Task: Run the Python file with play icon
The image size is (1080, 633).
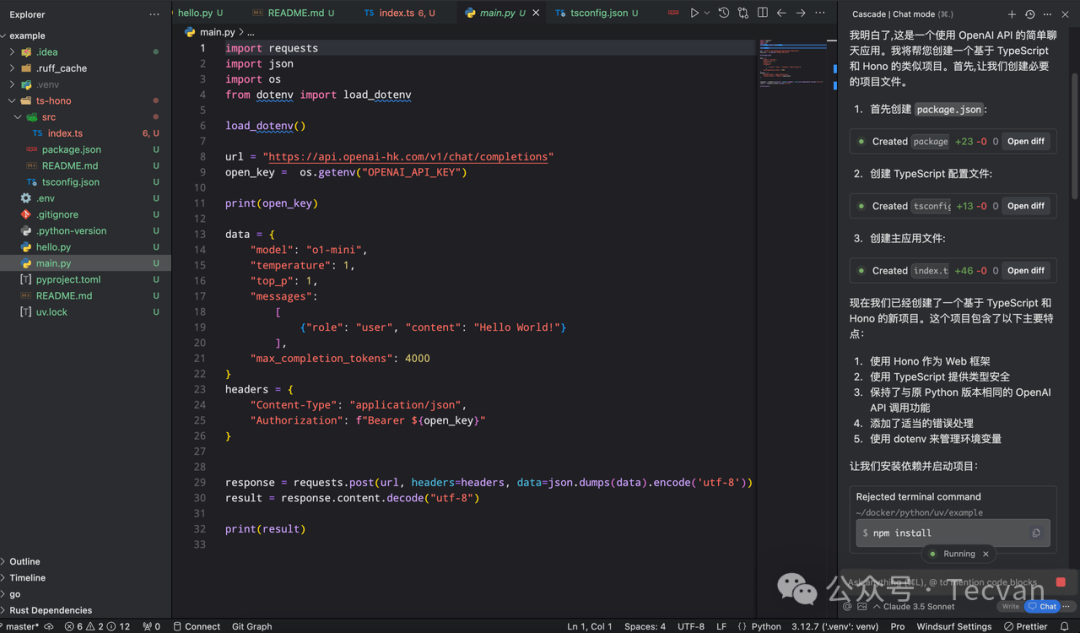Action: tap(695, 13)
